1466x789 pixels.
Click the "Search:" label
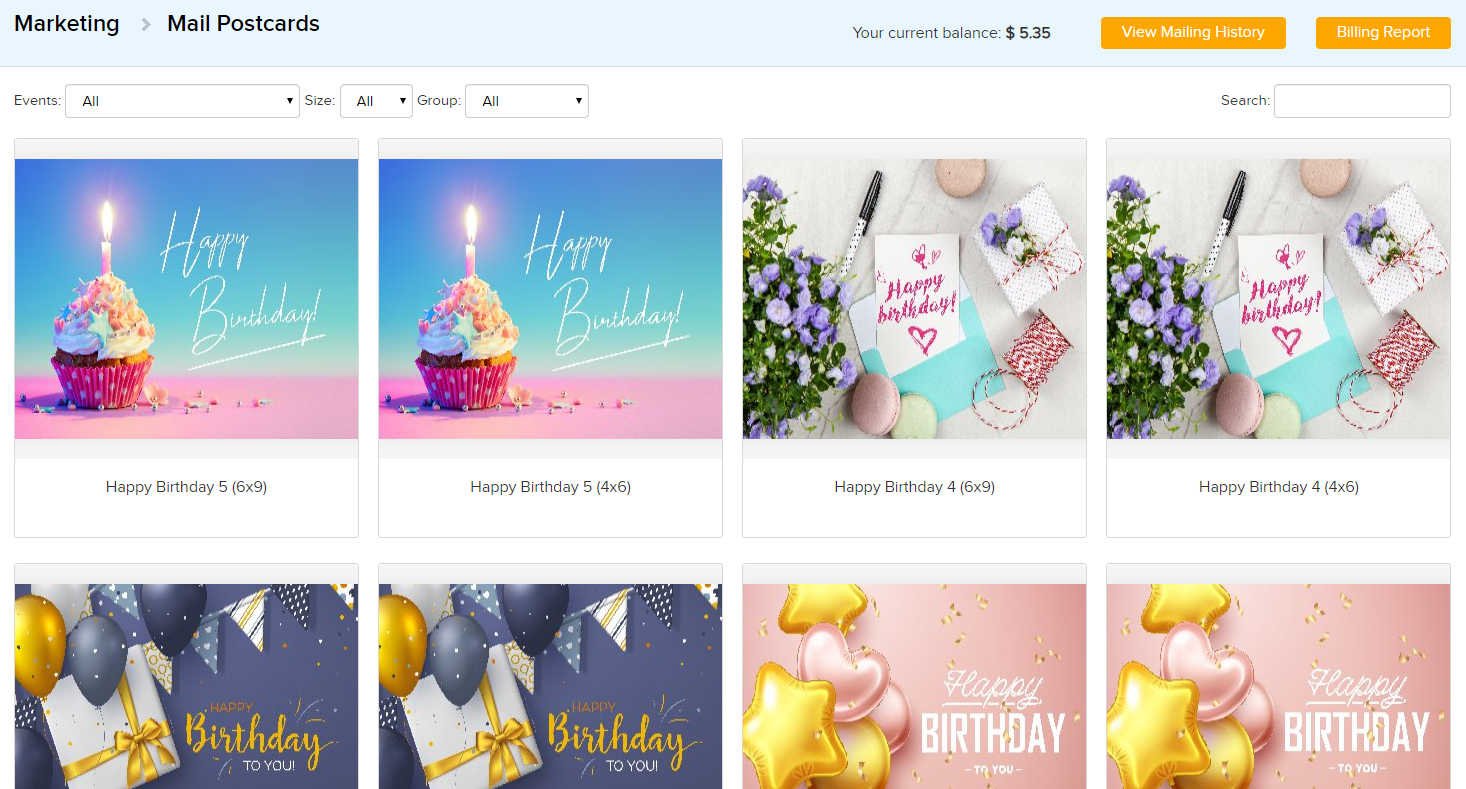pos(1245,101)
